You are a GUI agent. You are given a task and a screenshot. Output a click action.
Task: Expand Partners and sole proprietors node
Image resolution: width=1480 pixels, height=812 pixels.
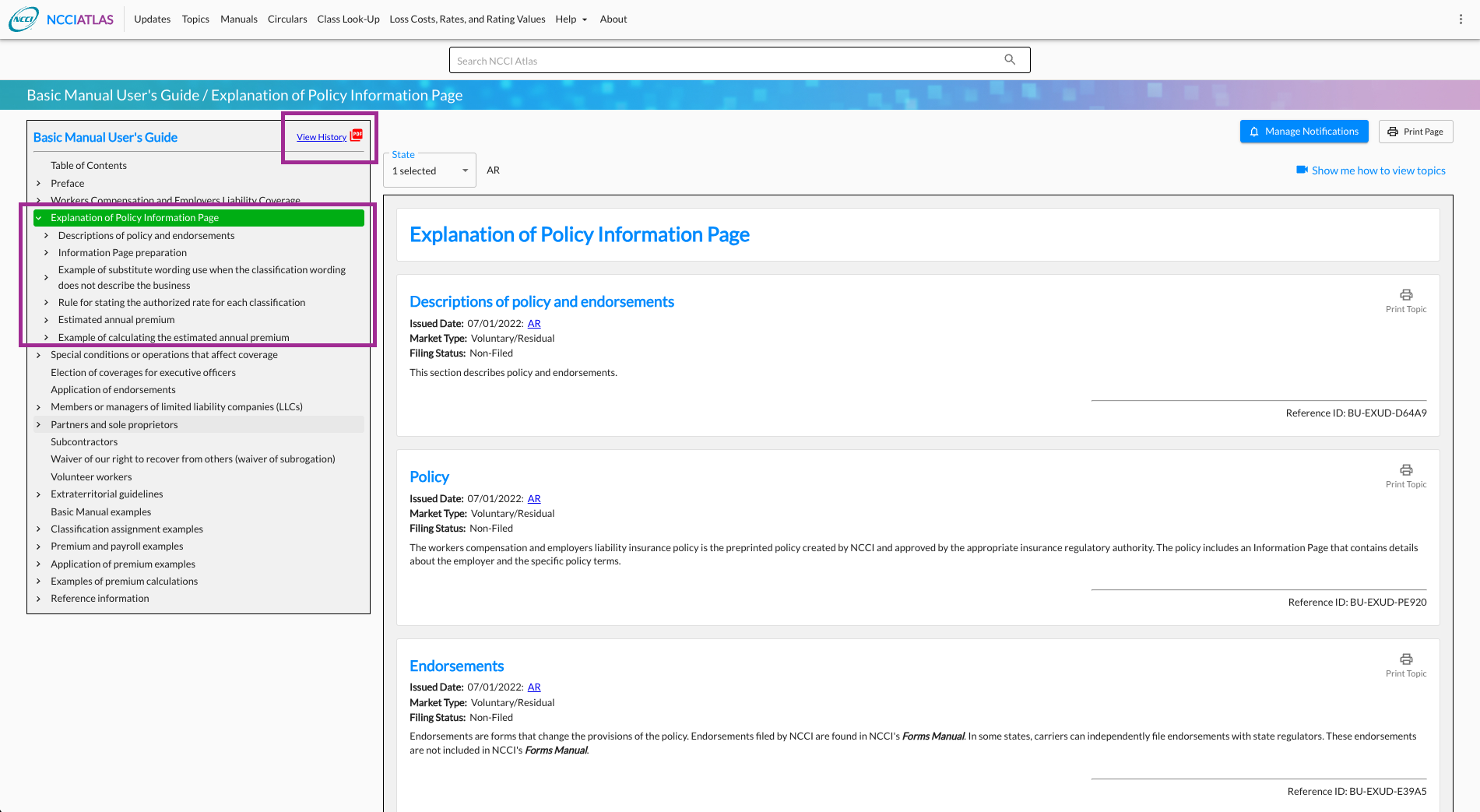pos(39,425)
